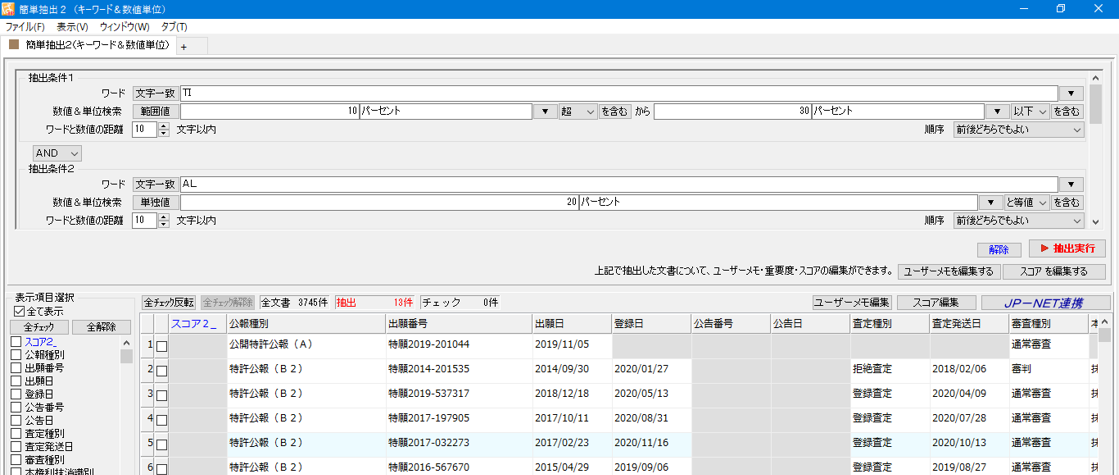Open the 表示(V) menu
Image resolution: width=1119 pixels, height=475 pixels.
[x=72, y=26]
